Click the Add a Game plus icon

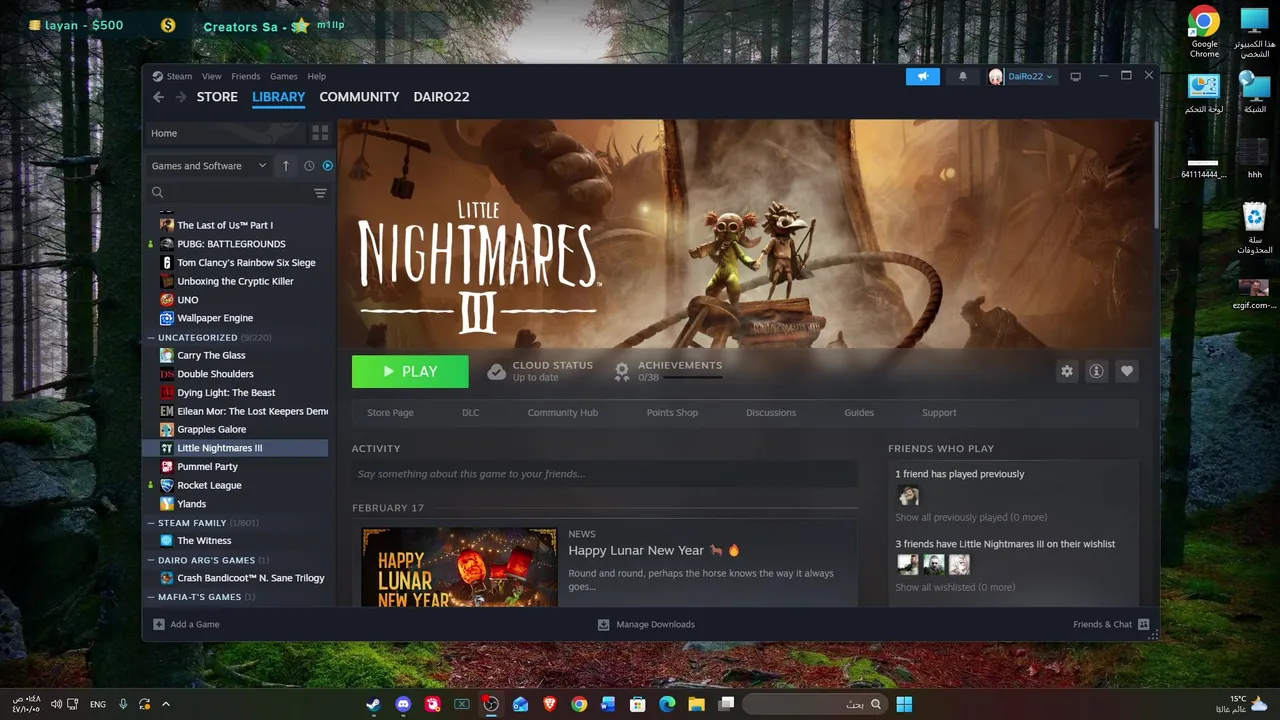click(159, 624)
